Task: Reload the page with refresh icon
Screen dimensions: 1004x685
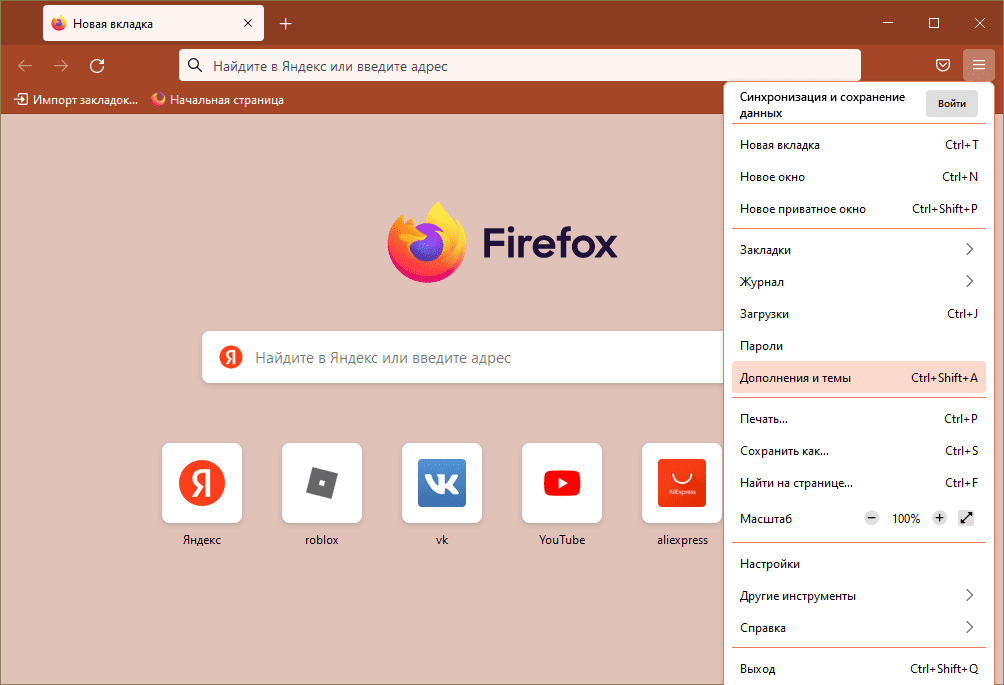Action: pos(97,65)
